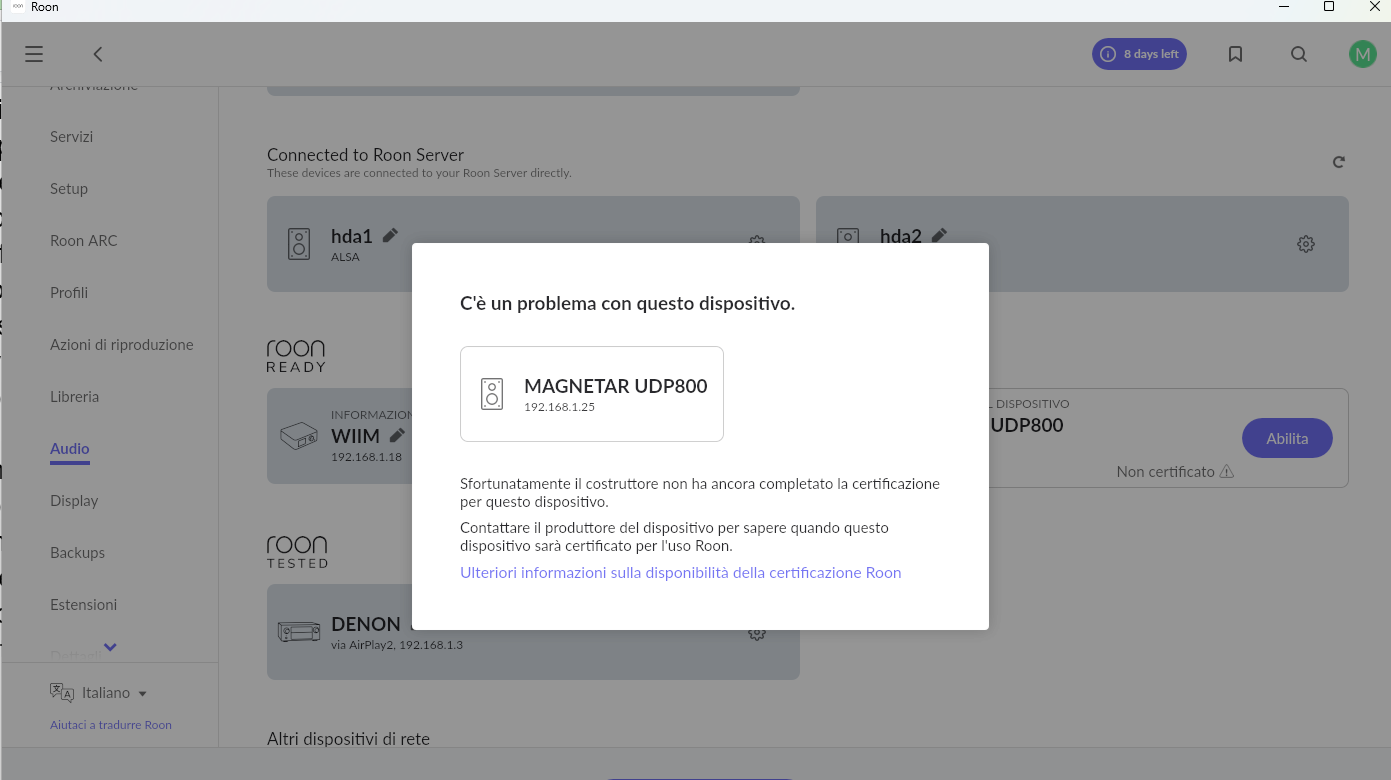This screenshot has width=1391, height=780.
Task: Follow the "Aiutaci a tradurre Roon" link
Action: coord(111,725)
